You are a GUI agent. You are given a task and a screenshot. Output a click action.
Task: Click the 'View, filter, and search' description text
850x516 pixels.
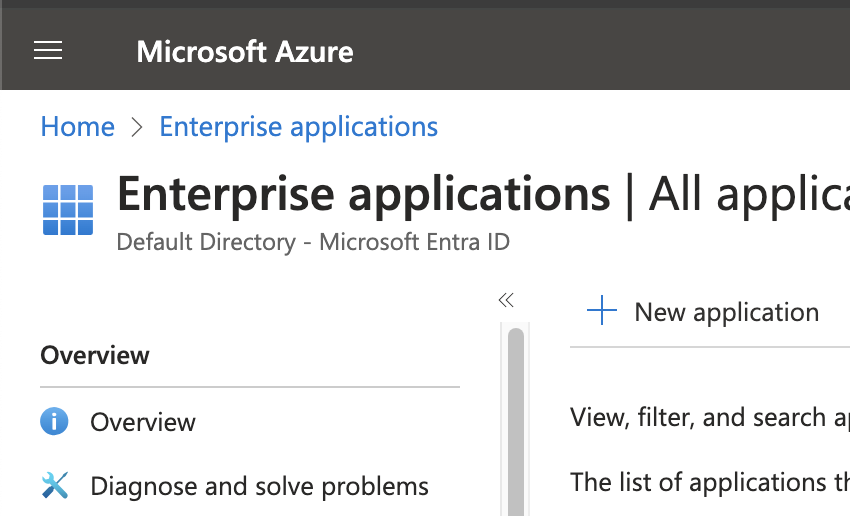[x=708, y=417]
